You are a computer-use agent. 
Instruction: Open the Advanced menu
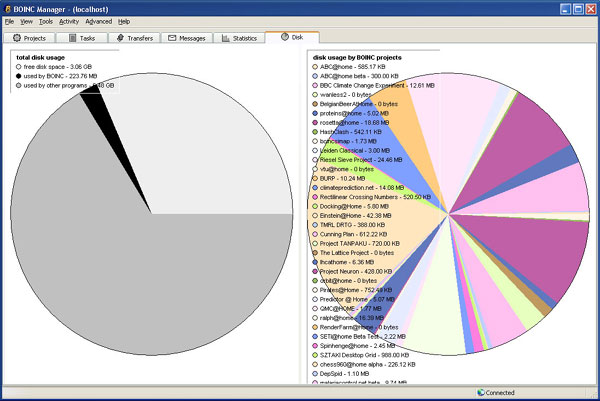99,22
